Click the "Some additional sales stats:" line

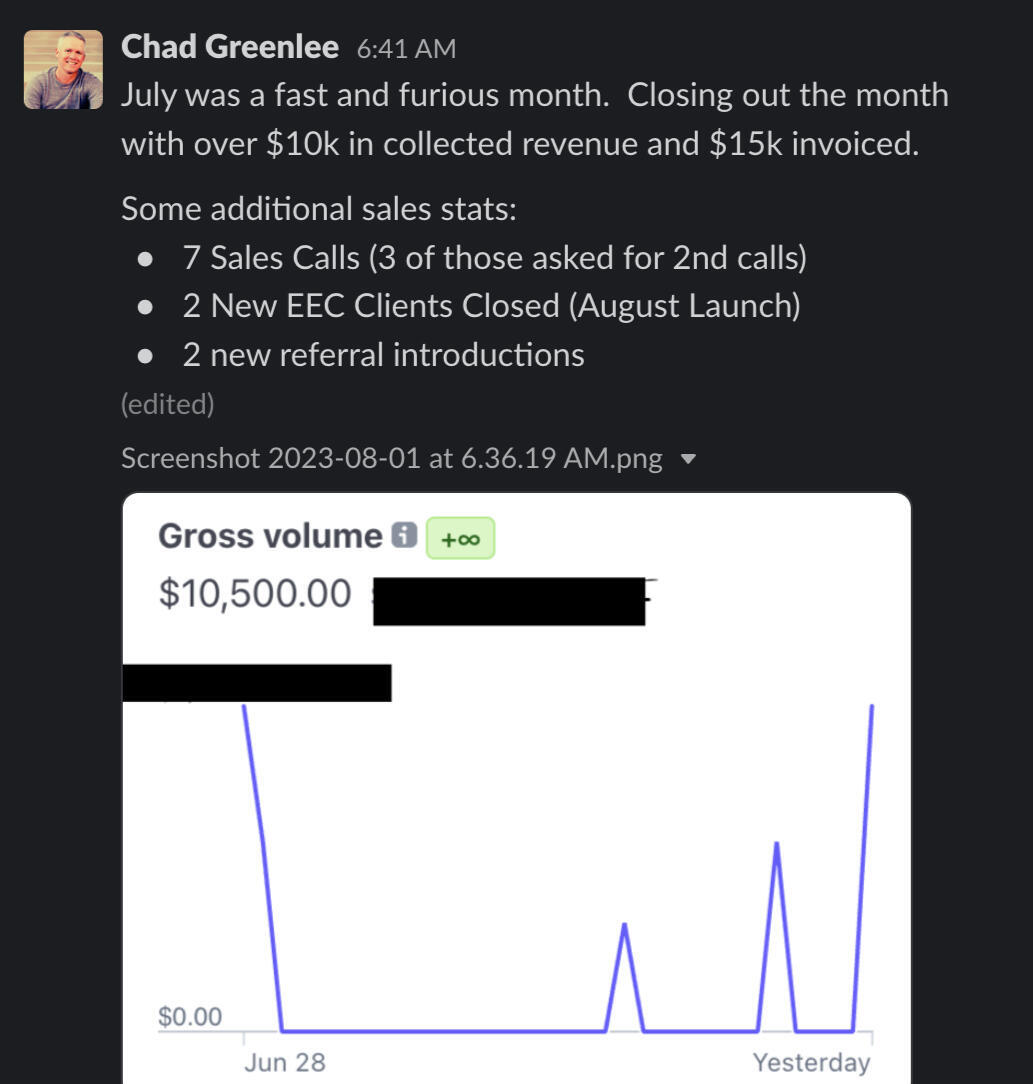[319, 209]
